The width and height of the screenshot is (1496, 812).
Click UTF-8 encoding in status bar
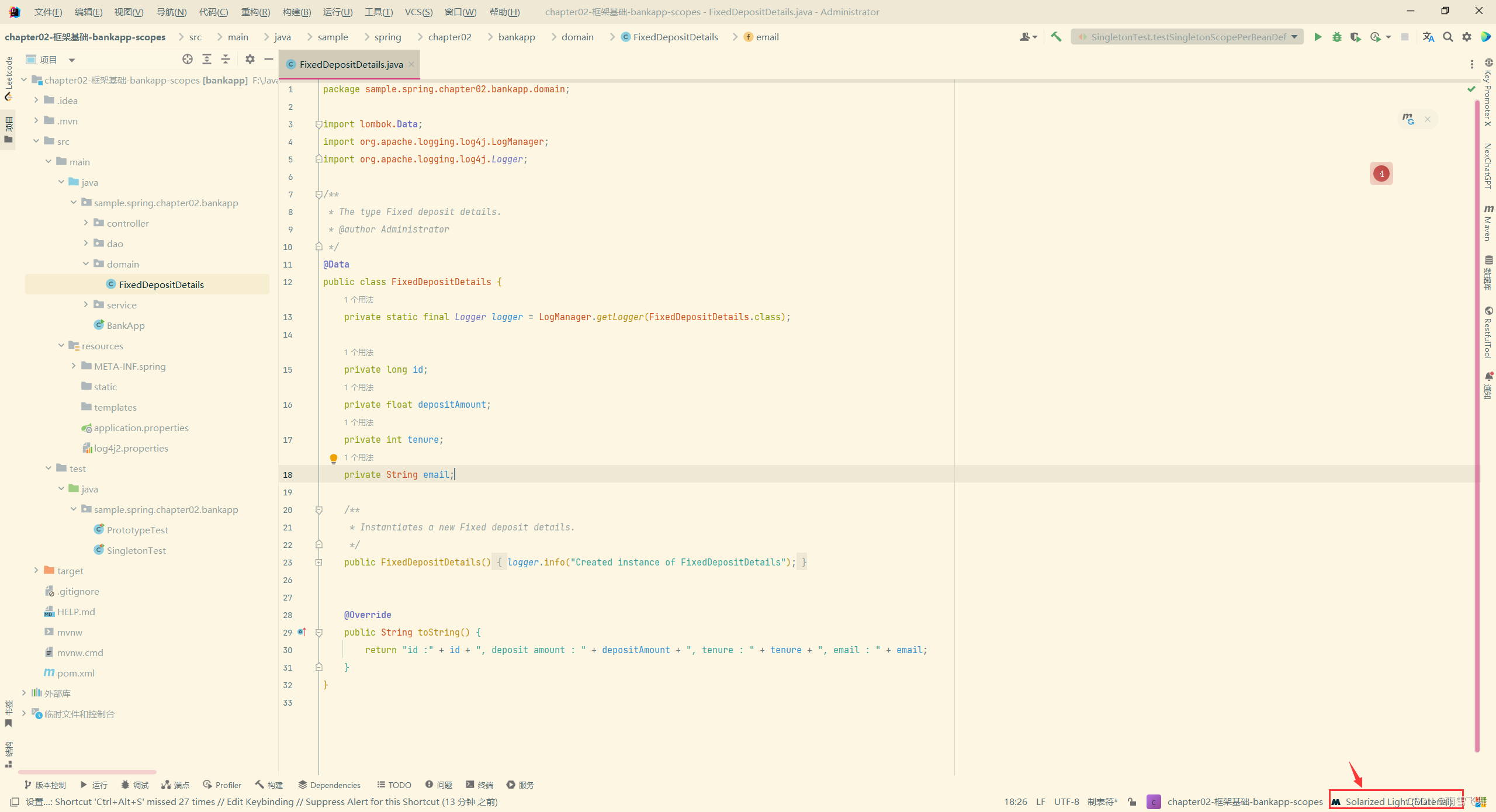tap(1066, 801)
